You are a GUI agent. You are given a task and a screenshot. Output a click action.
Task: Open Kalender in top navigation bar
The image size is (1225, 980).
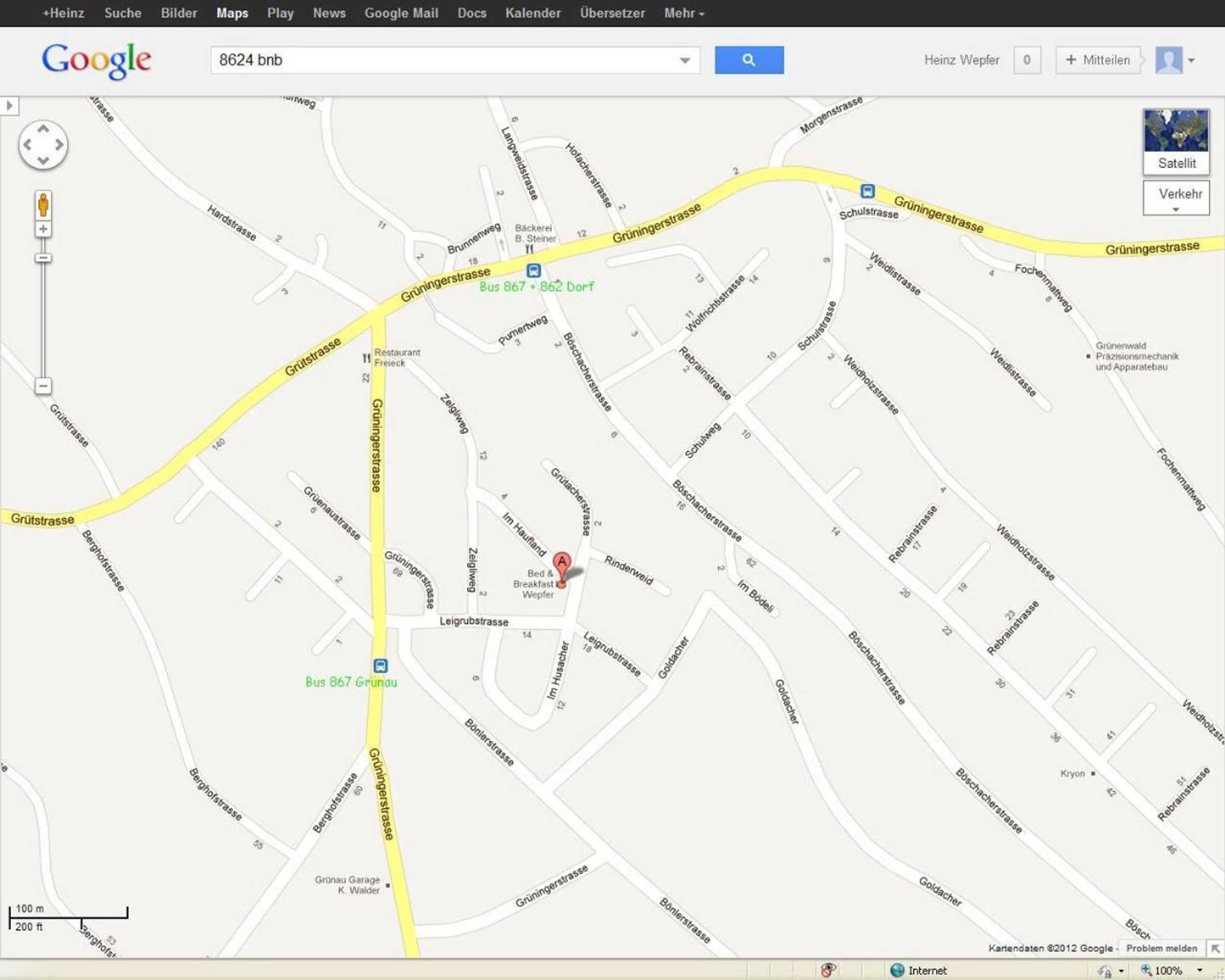click(x=533, y=13)
